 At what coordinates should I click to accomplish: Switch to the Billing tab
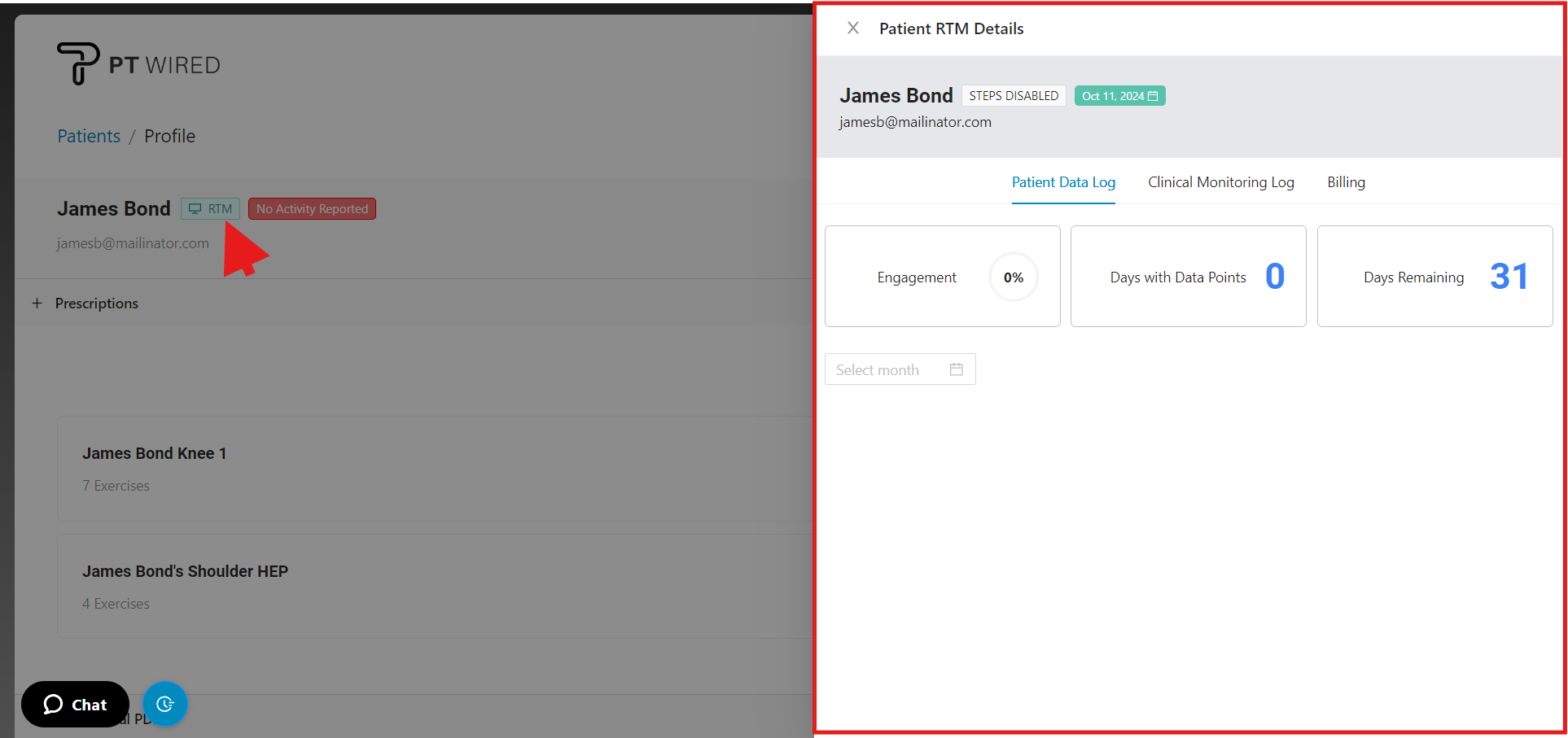1346,182
